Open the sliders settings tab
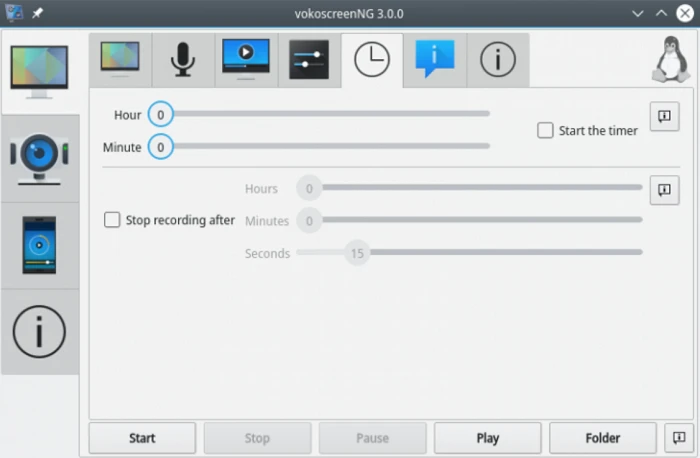This screenshot has height=458, width=700. (309, 60)
